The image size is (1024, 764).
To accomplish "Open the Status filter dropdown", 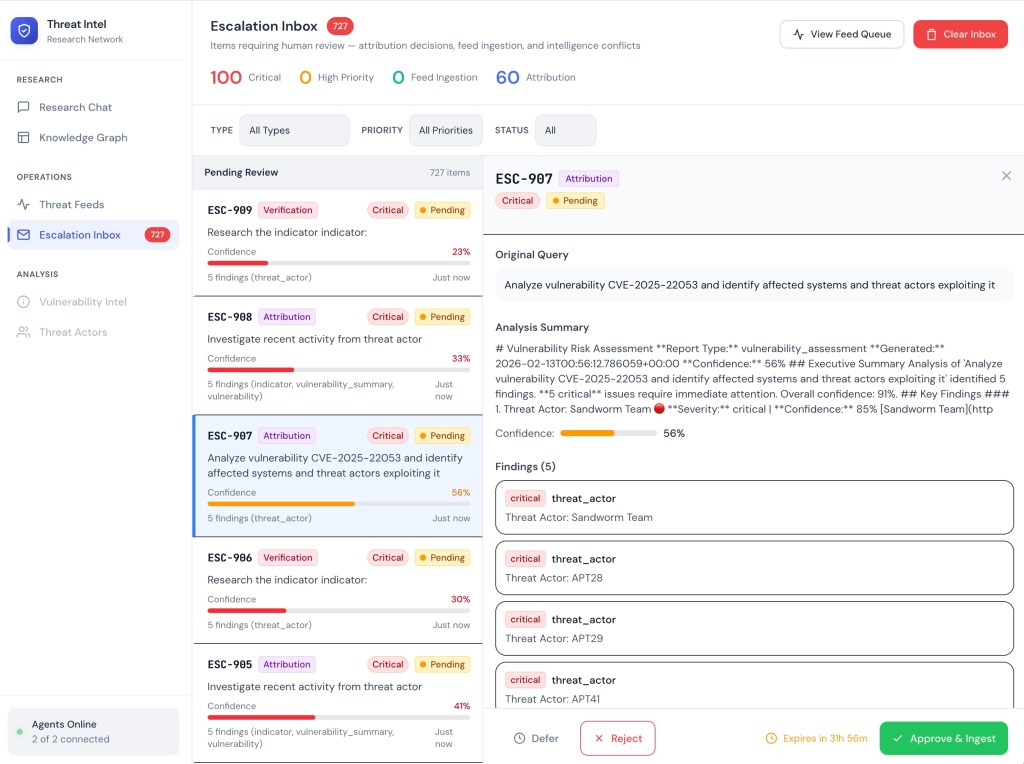I will [x=565, y=130].
